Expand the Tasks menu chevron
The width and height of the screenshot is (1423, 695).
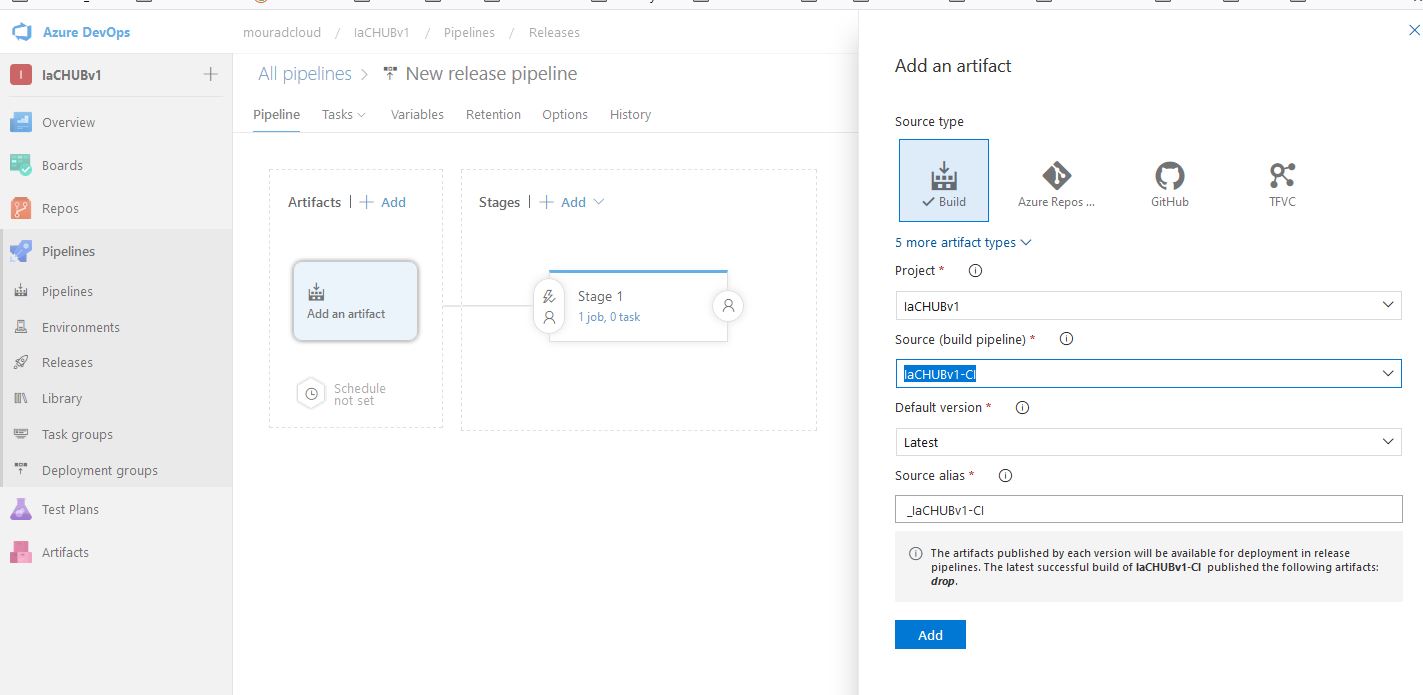click(x=362, y=114)
